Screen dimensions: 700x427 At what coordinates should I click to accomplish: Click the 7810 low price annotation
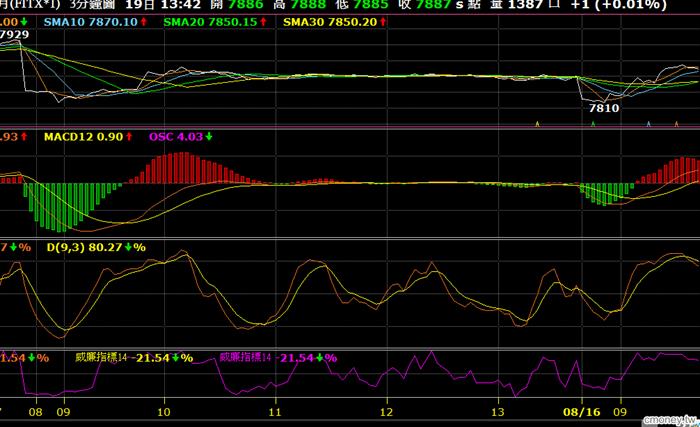coord(604,108)
